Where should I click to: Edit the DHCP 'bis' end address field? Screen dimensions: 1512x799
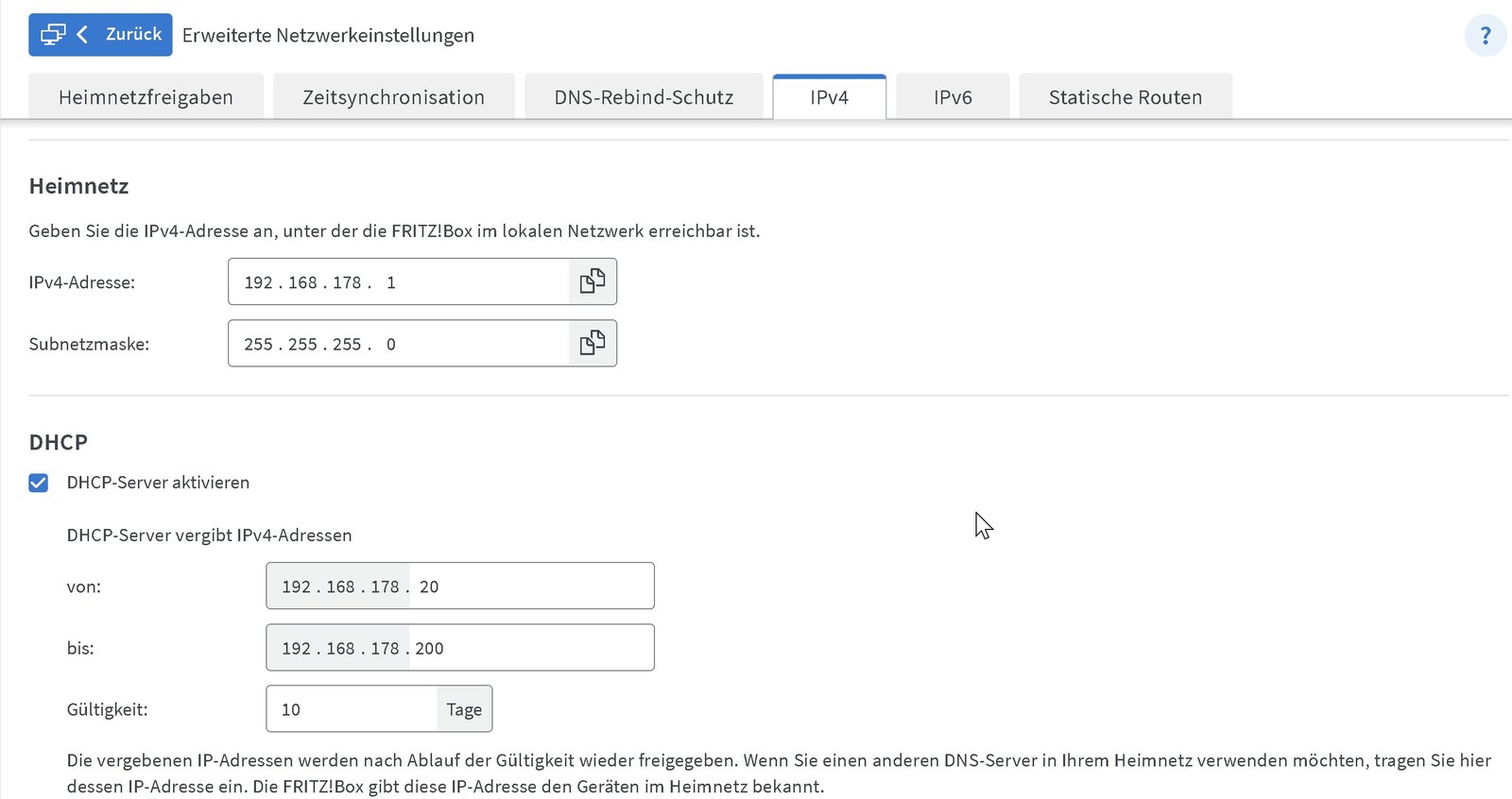(x=460, y=647)
